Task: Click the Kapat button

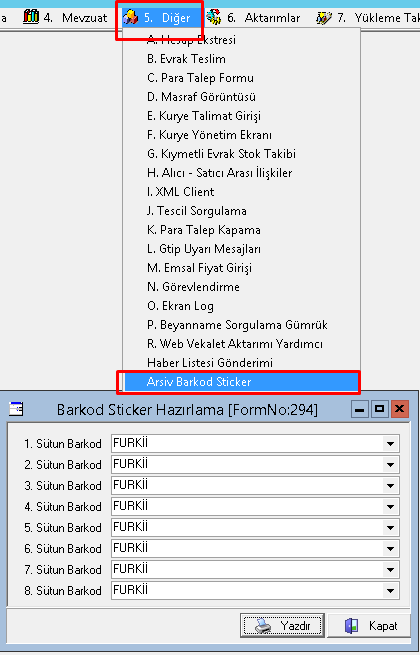Action: 369,626
